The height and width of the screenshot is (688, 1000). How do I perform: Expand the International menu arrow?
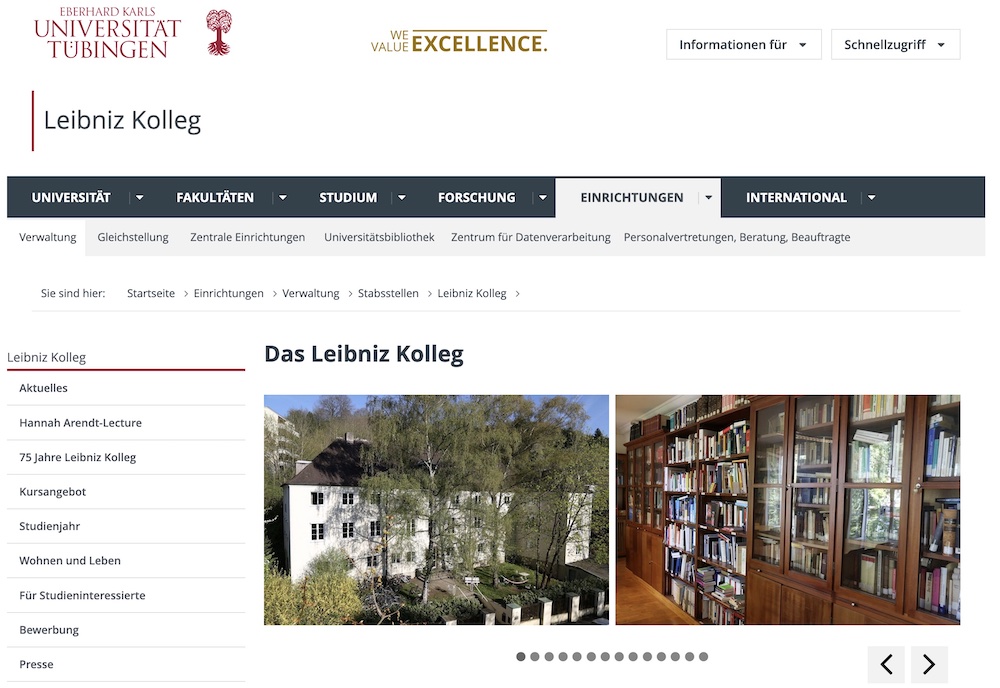[871, 198]
